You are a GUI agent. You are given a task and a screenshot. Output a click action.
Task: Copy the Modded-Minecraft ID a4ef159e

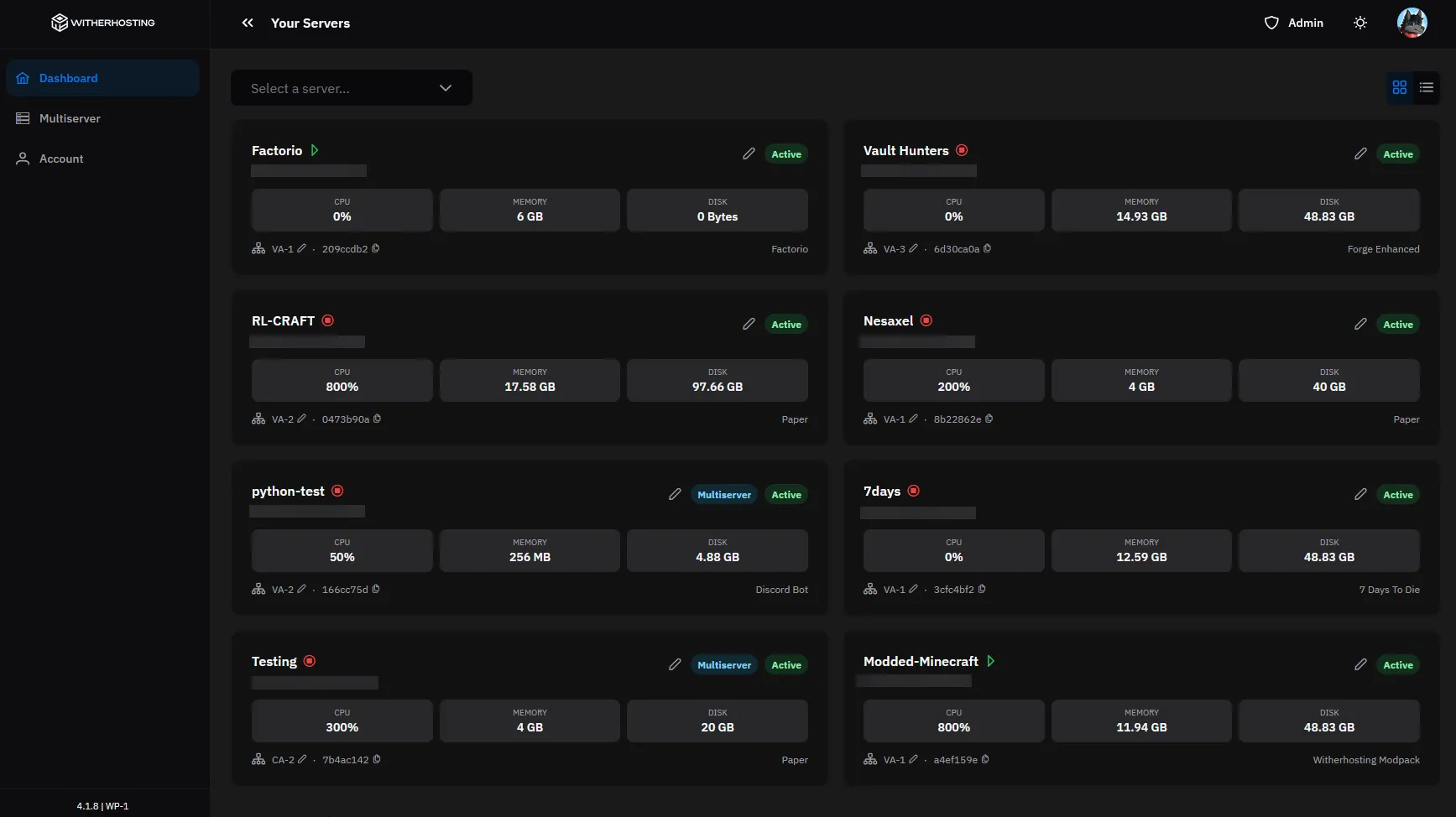coord(985,759)
